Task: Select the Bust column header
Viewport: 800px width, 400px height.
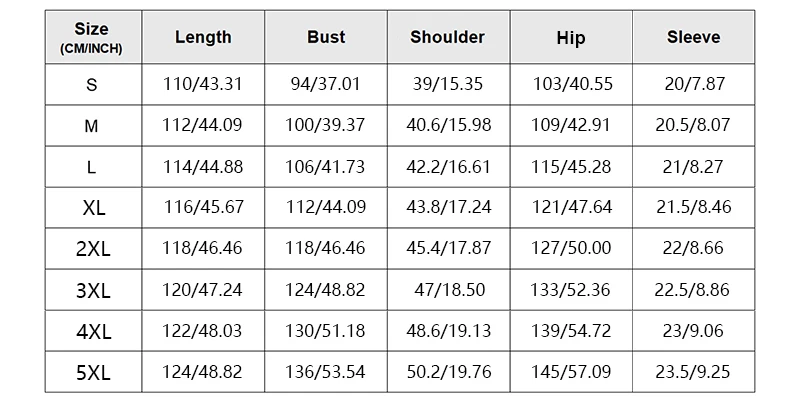Action: click(x=326, y=37)
